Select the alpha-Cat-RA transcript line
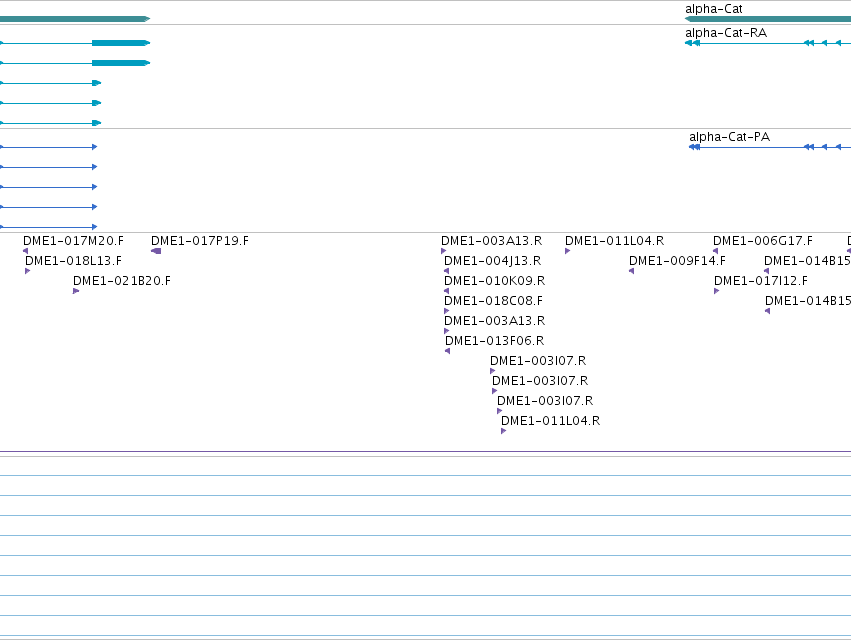851x640 pixels. [x=768, y=43]
